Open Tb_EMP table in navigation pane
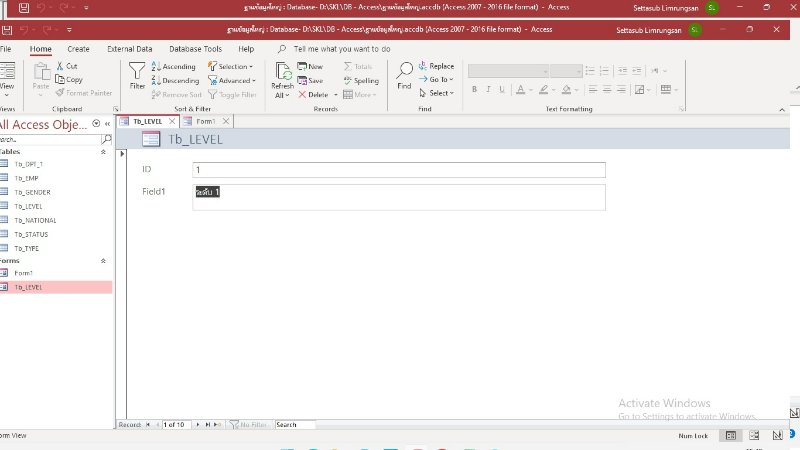The height and width of the screenshot is (450, 800). click(x=26, y=178)
